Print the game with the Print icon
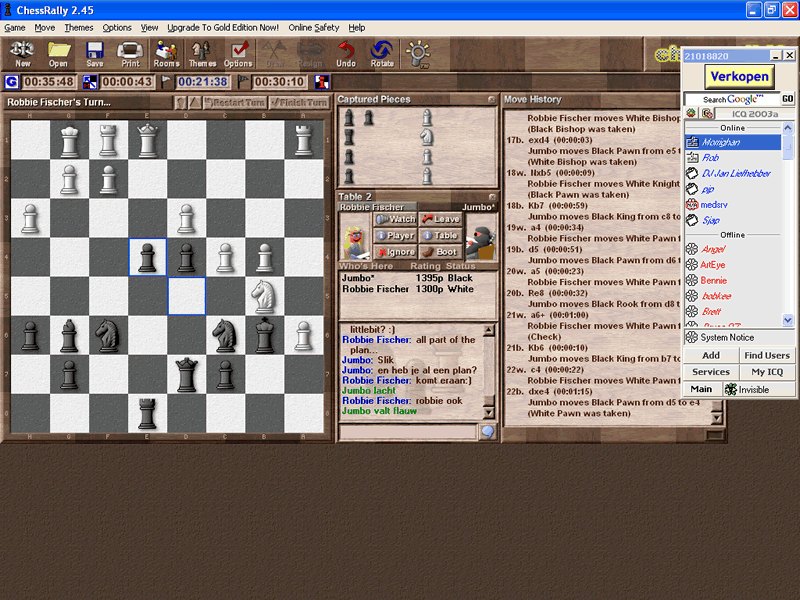 [130, 53]
